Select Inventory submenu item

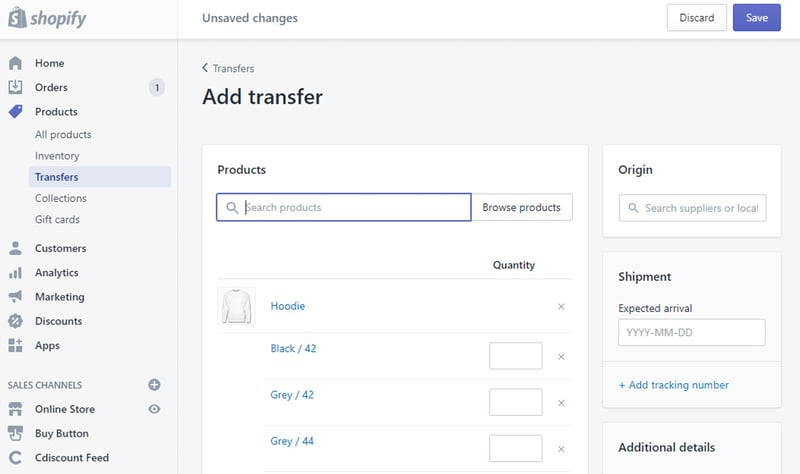[57, 156]
